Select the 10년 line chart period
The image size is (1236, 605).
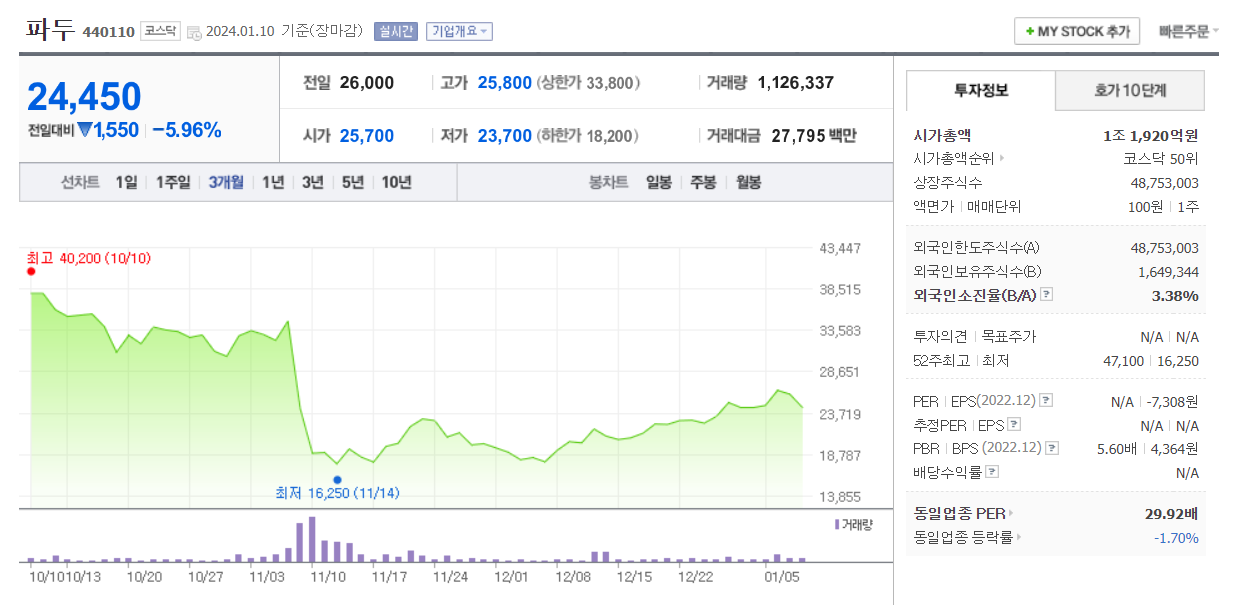[x=396, y=182]
